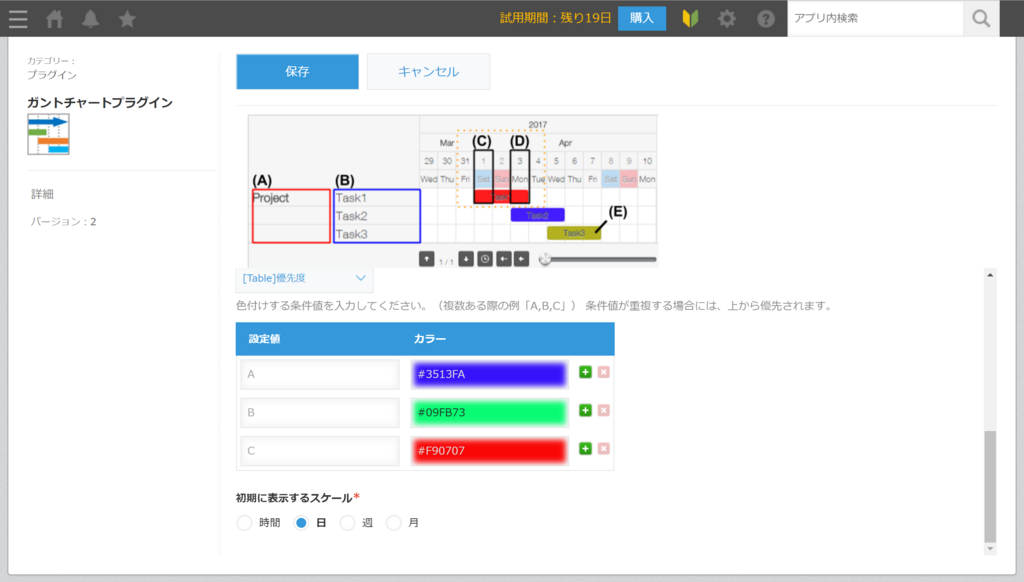Click the setting value field containing A
This screenshot has width=1024, height=582.
tap(320, 374)
